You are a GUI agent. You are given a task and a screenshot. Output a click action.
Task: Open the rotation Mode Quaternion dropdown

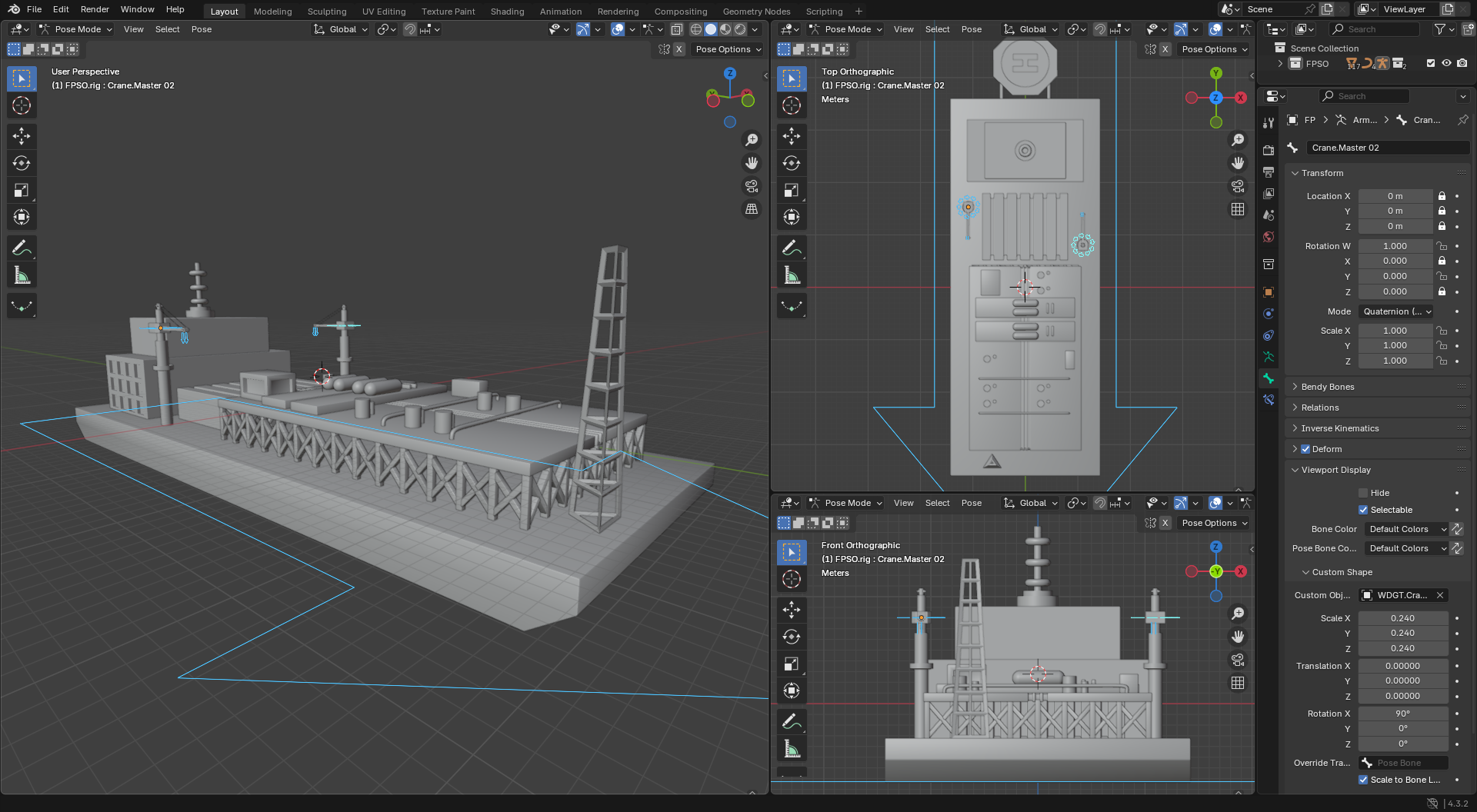coord(1396,311)
